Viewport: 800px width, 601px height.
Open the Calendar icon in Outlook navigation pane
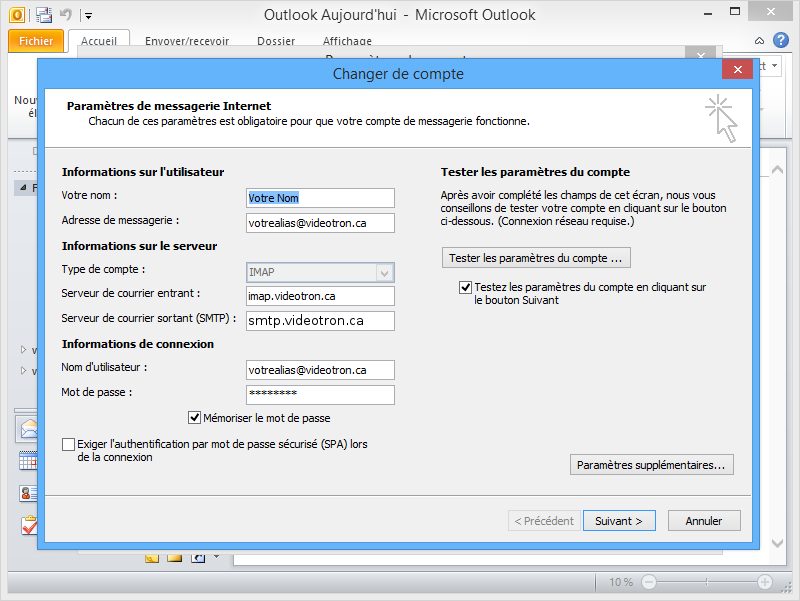[x=28, y=461]
